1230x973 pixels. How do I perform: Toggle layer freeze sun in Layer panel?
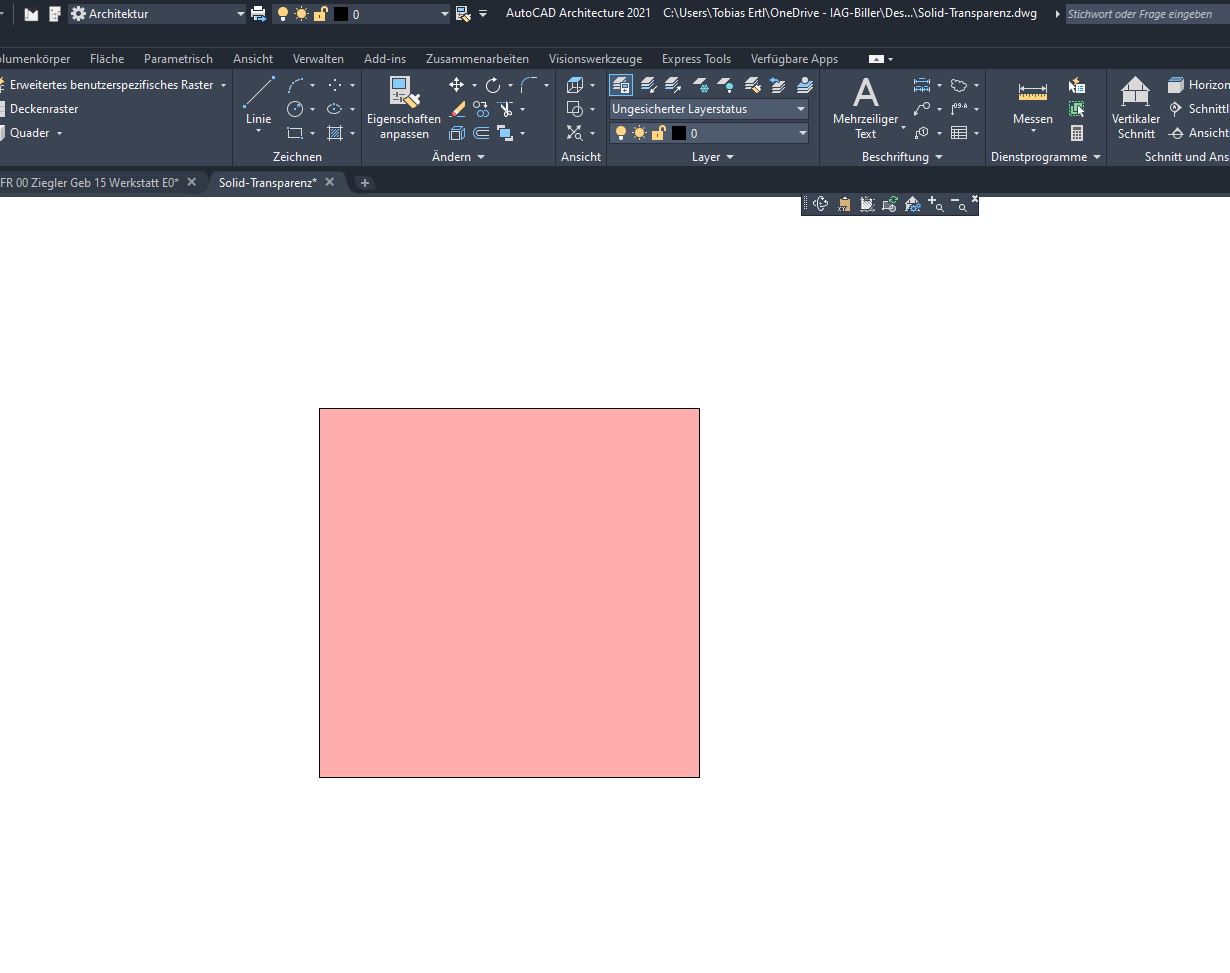[x=639, y=133]
